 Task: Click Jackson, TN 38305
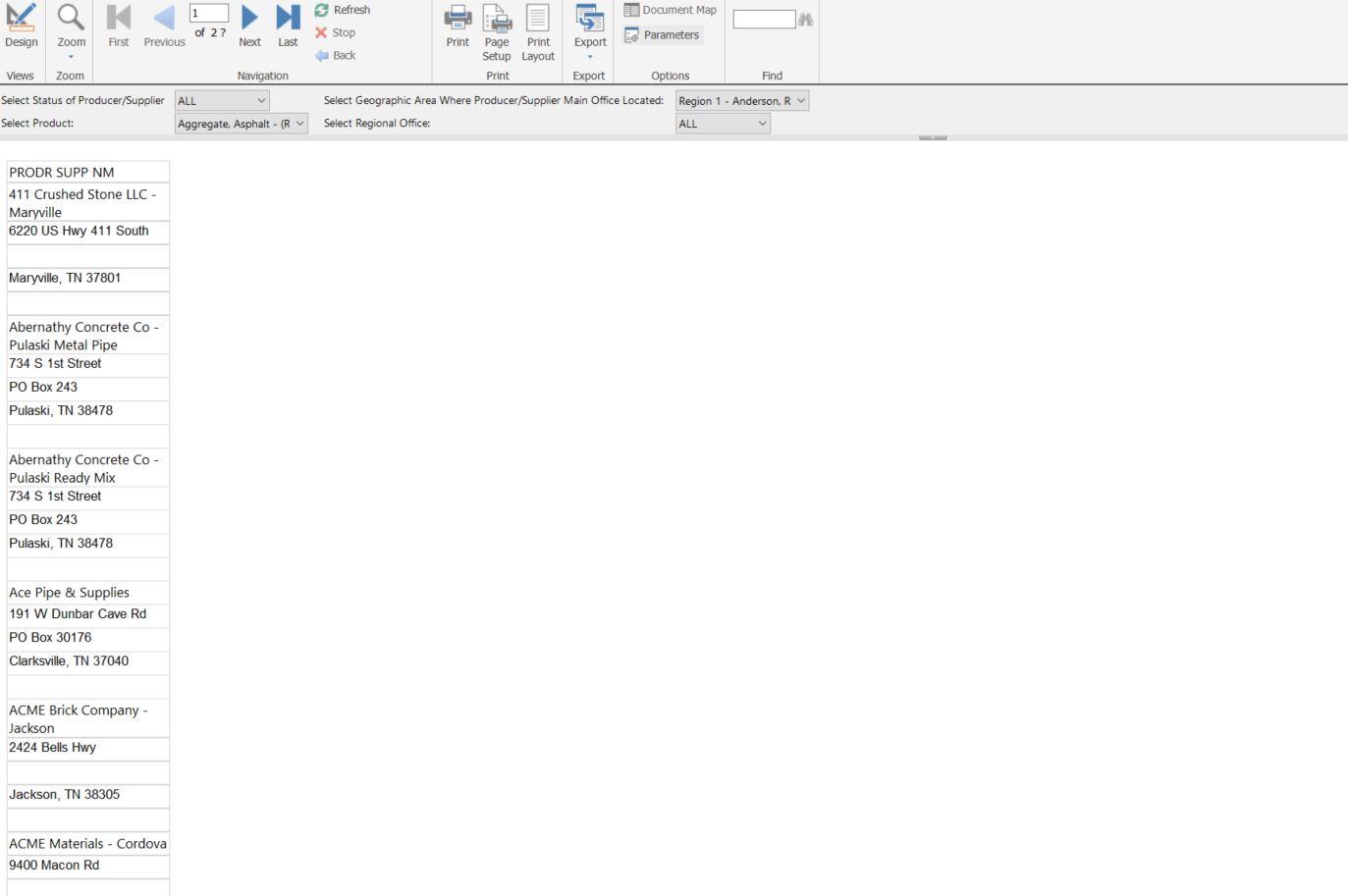point(87,795)
